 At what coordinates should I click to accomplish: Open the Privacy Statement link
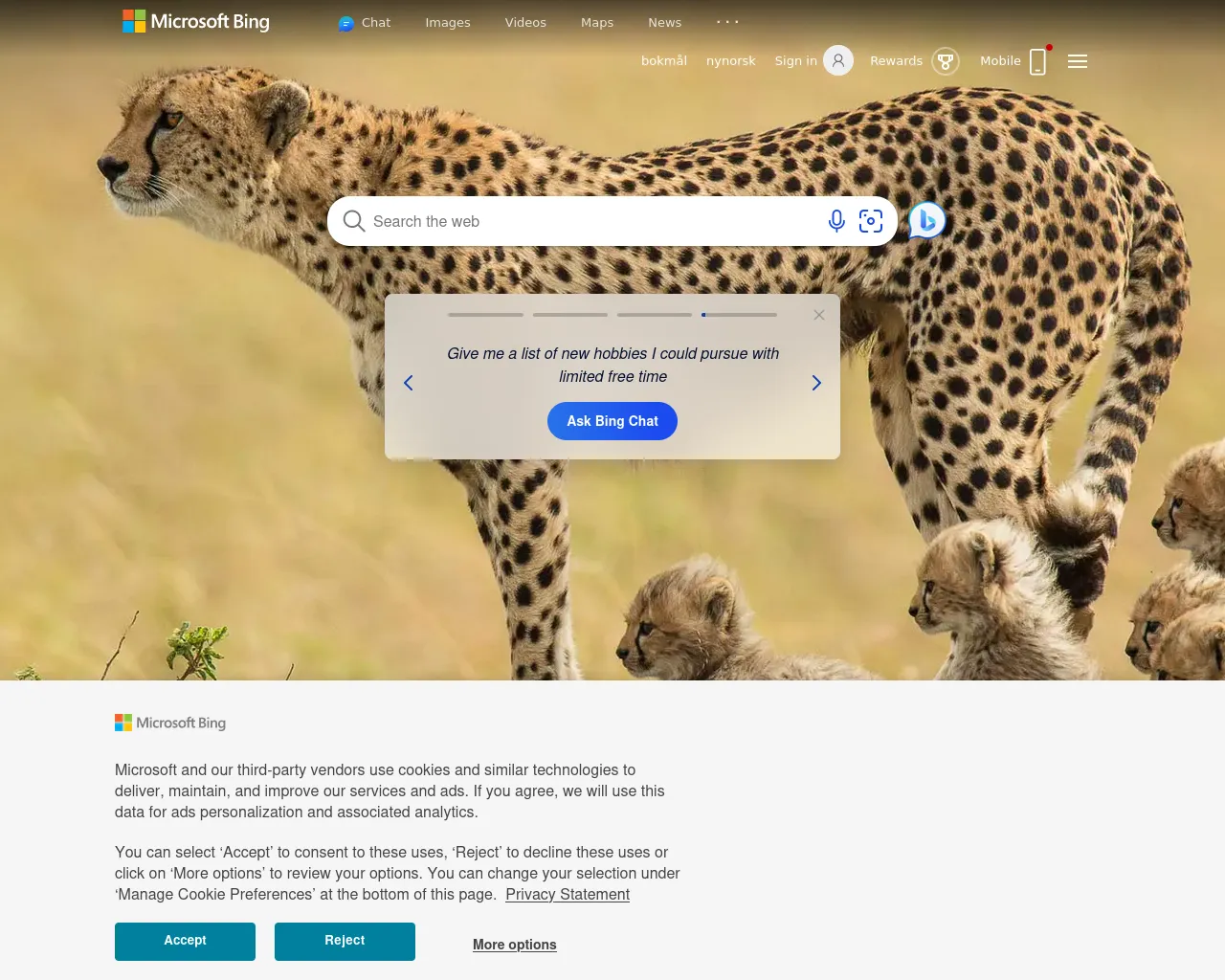tap(568, 894)
